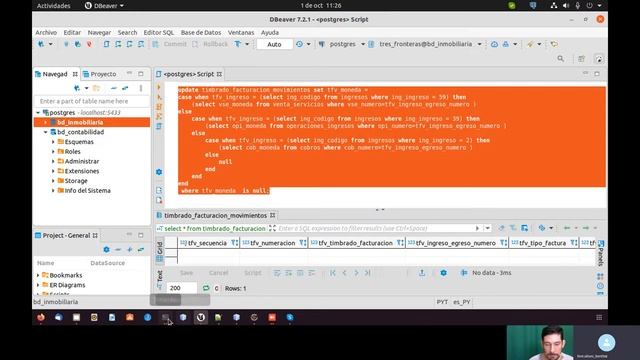Toggle the Panels side button in results
640x360 pixels.
pos(600,253)
